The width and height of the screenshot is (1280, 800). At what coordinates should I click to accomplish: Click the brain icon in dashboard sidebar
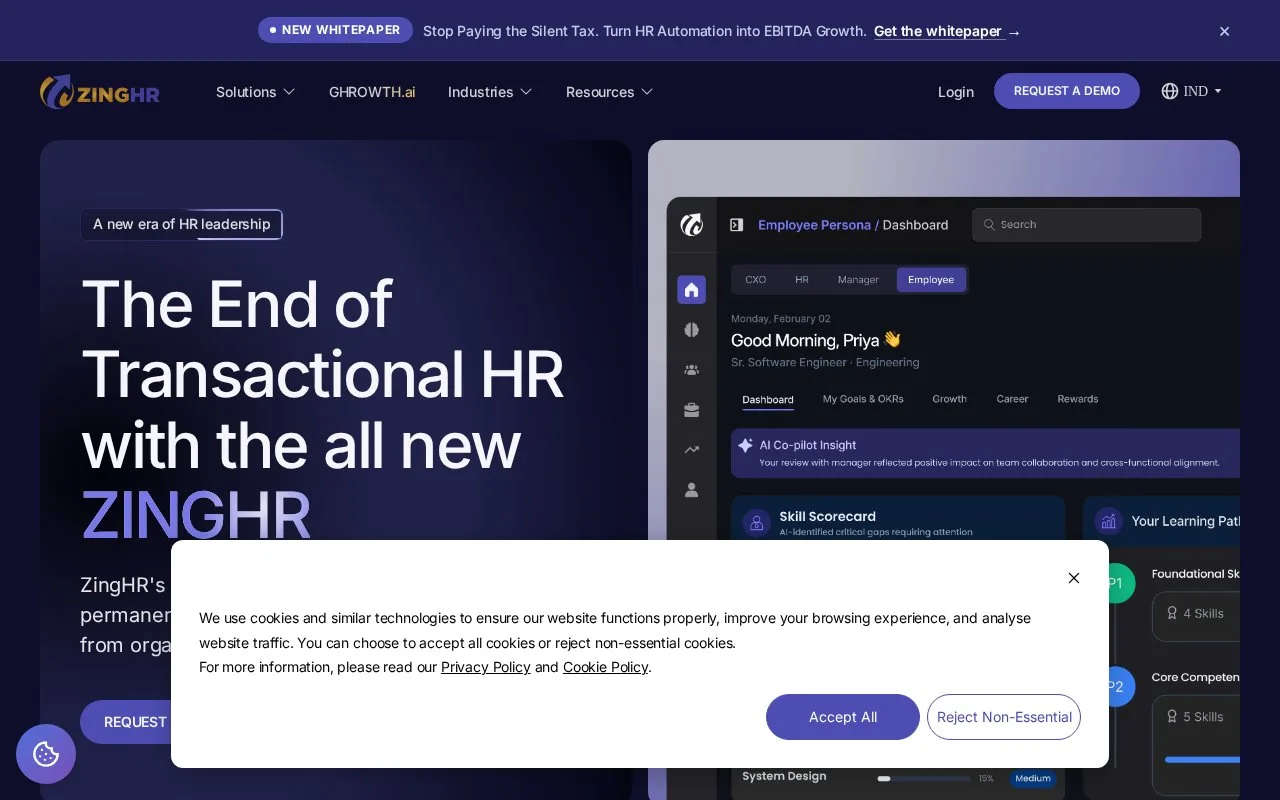[691, 330]
